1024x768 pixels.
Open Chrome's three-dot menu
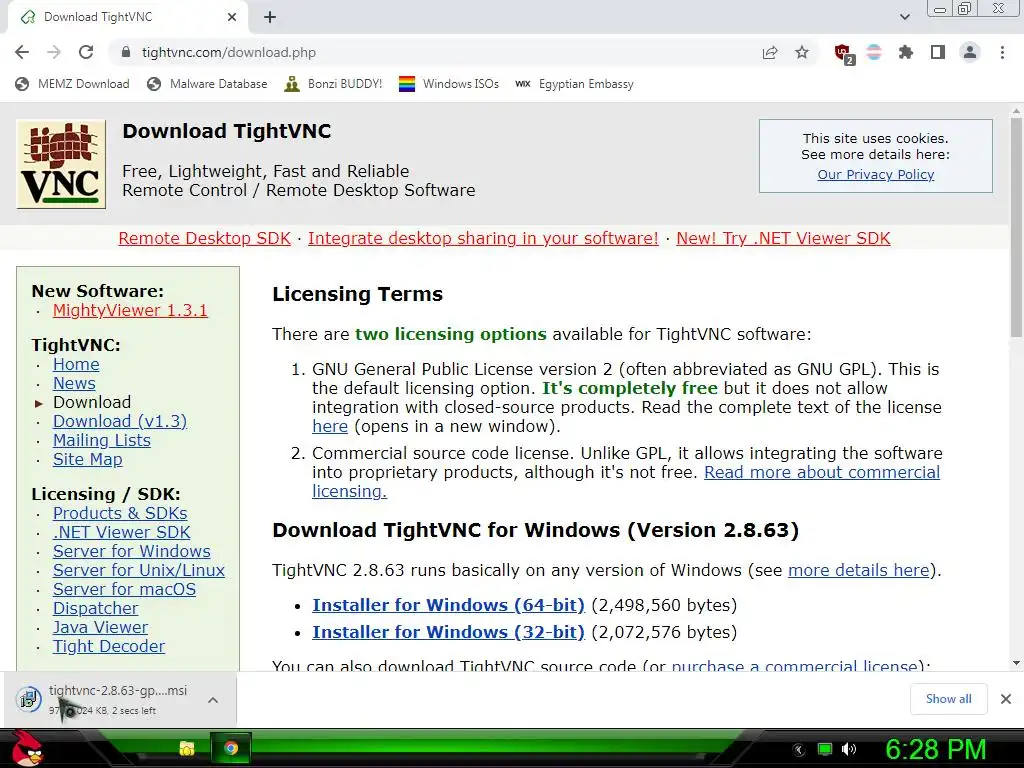(1002, 52)
